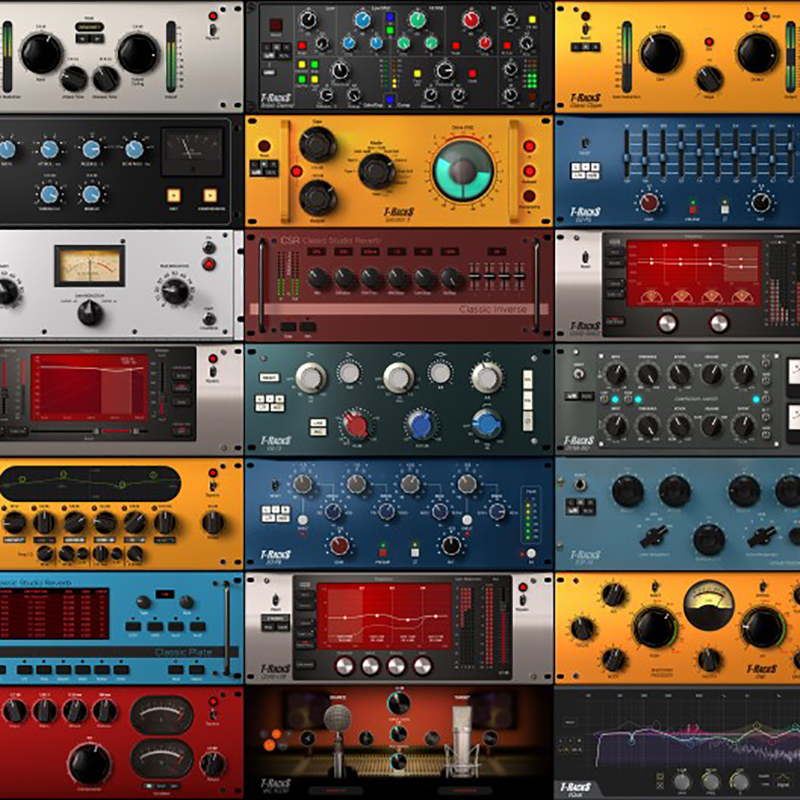
Task: Click the red power indicator on British Channel
Action: tap(276, 23)
